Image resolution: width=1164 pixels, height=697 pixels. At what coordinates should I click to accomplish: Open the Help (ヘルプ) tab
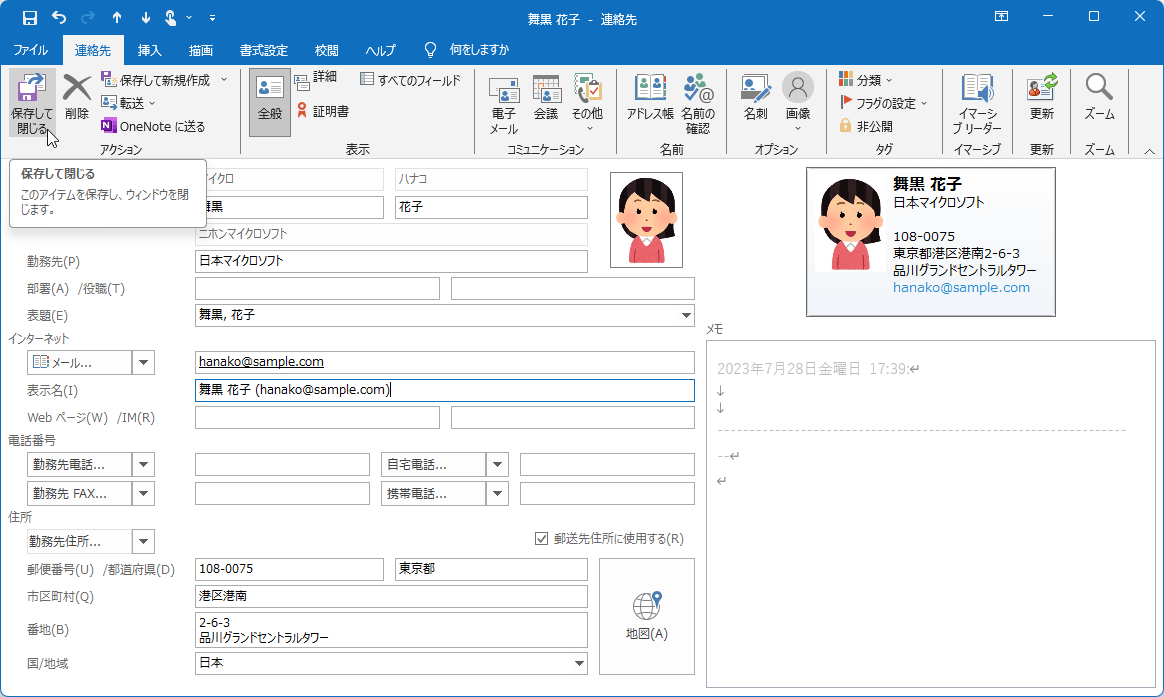(x=380, y=50)
